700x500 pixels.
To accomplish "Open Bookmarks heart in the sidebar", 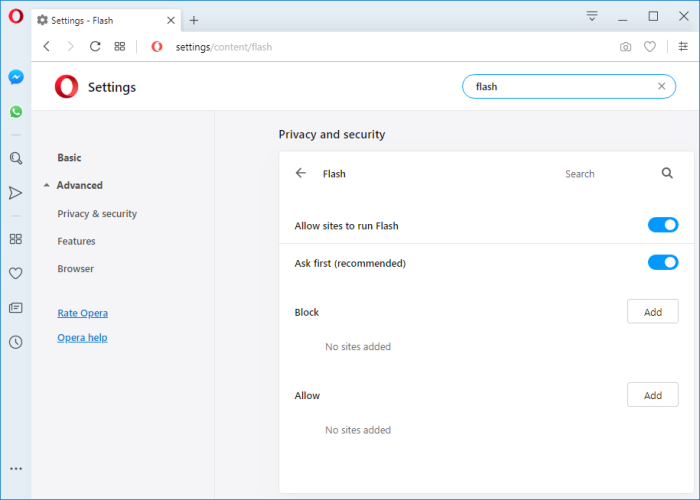I will (16, 273).
